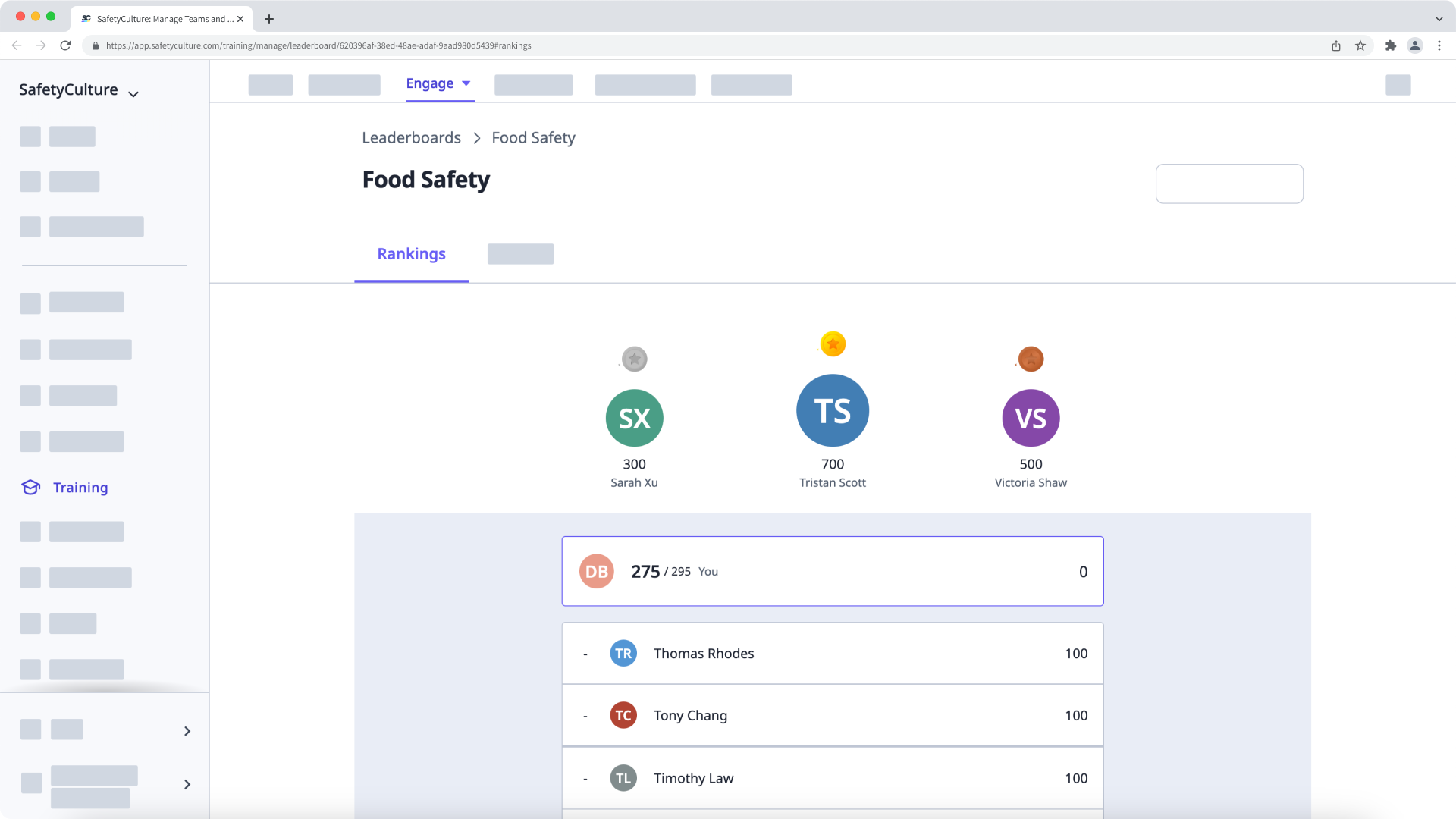Image resolution: width=1456 pixels, height=819 pixels.
Task: Click the SafetyCulture account menu chevron
Action: (134, 92)
